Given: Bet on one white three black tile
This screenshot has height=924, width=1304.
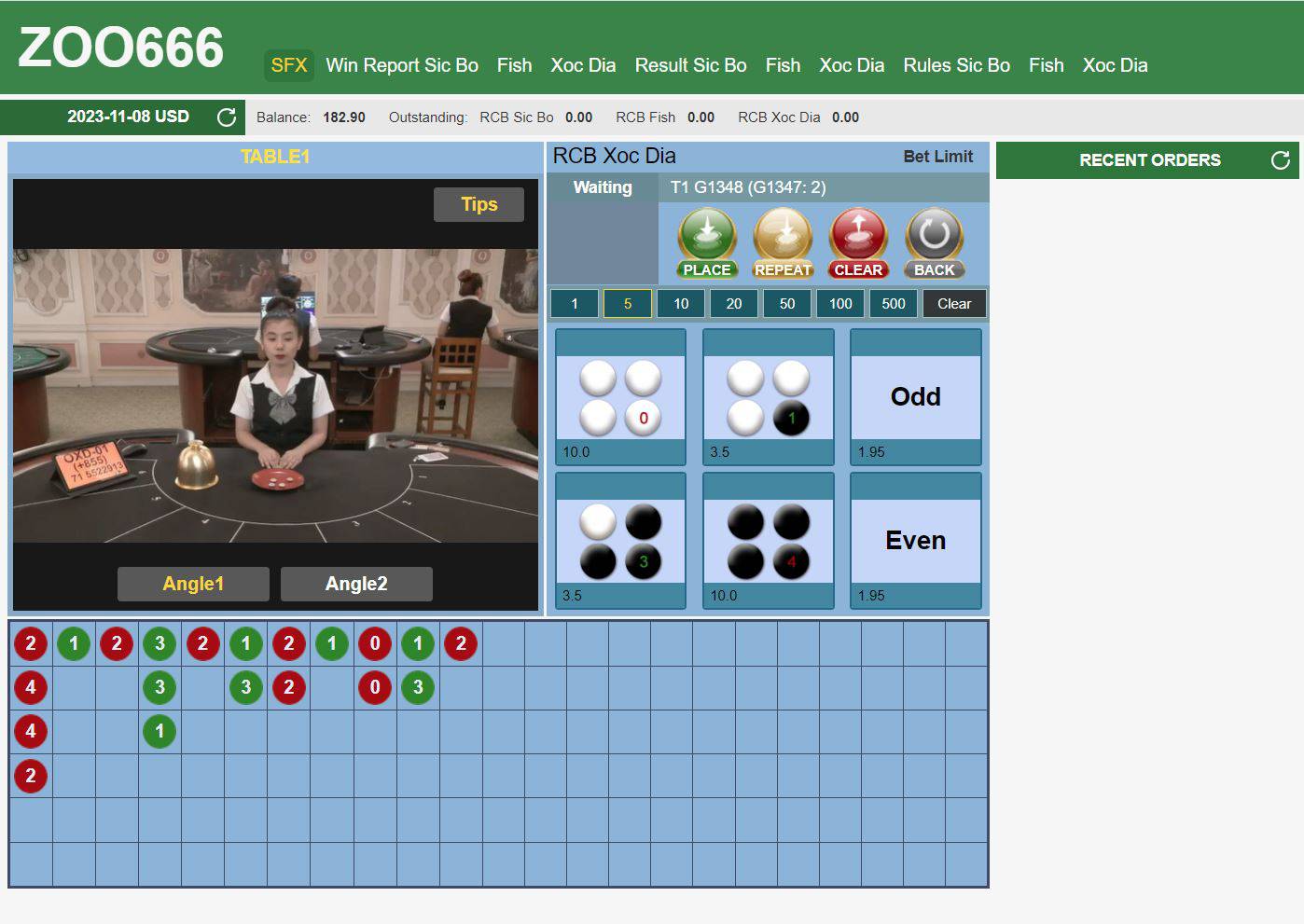Looking at the screenshot, I should coord(620,541).
